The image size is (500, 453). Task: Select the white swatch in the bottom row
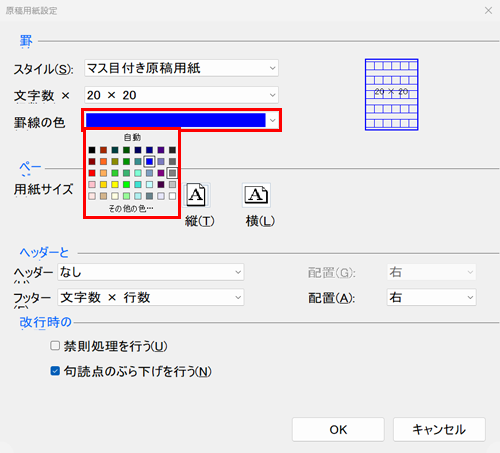tap(172, 196)
